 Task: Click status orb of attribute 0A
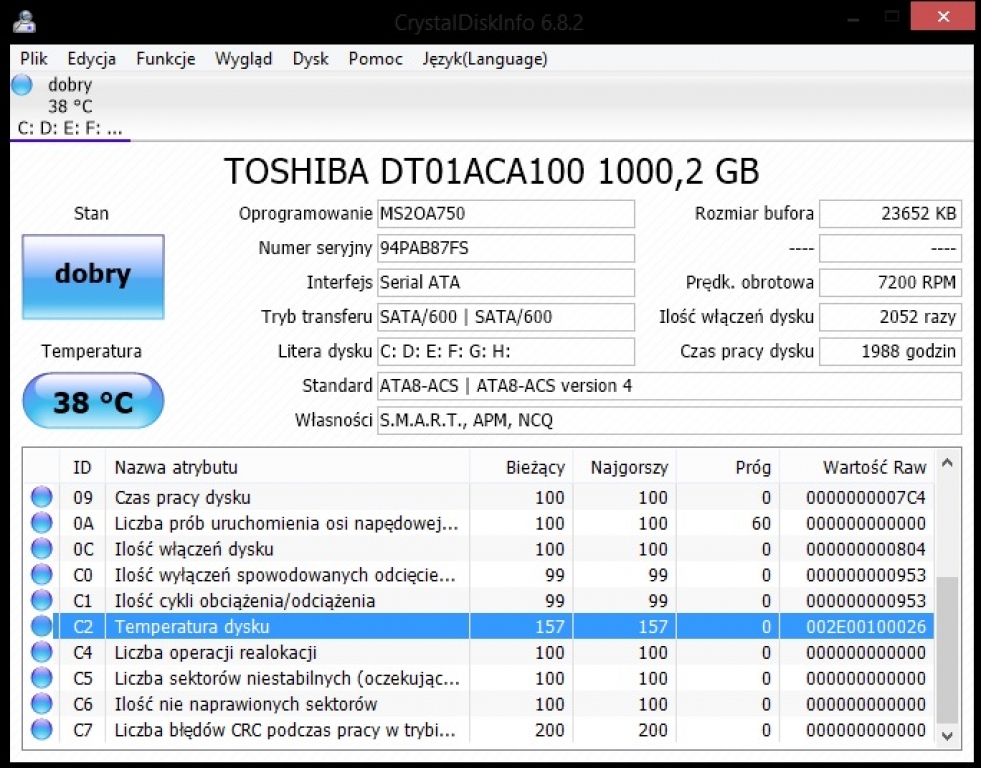[x=41, y=523]
